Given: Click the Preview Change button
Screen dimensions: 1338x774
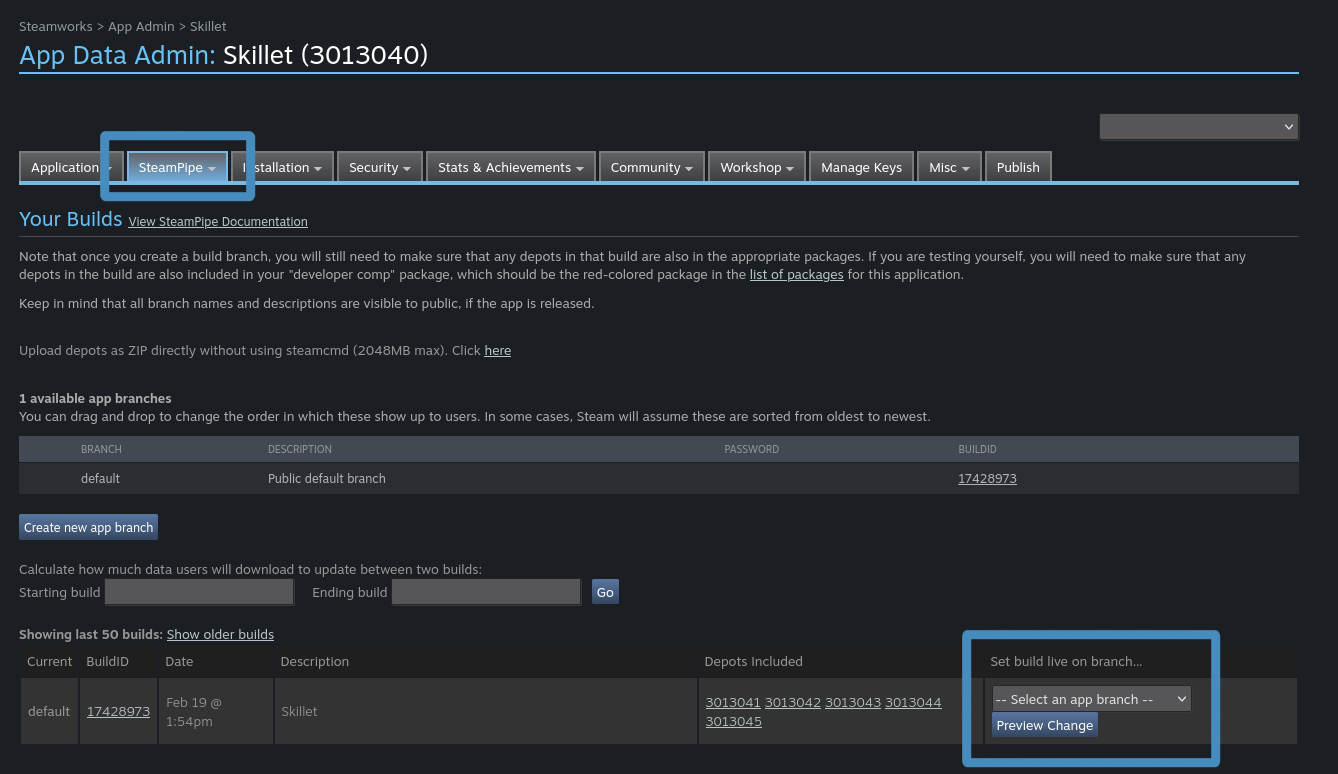Looking at the screenshot, I should pos(1044,726).
